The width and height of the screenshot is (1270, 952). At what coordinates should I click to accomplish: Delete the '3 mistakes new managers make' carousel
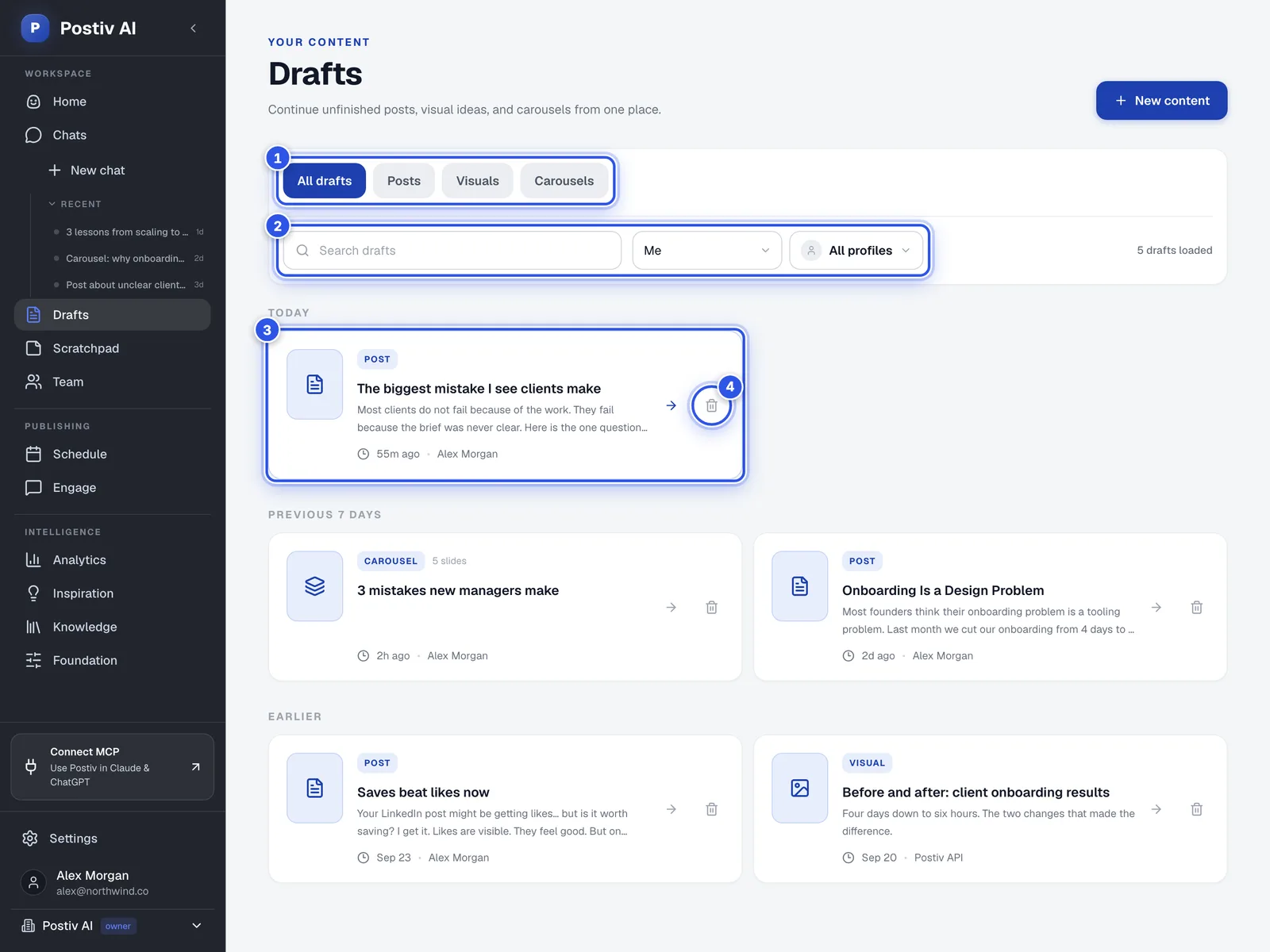tap(712, 608)
